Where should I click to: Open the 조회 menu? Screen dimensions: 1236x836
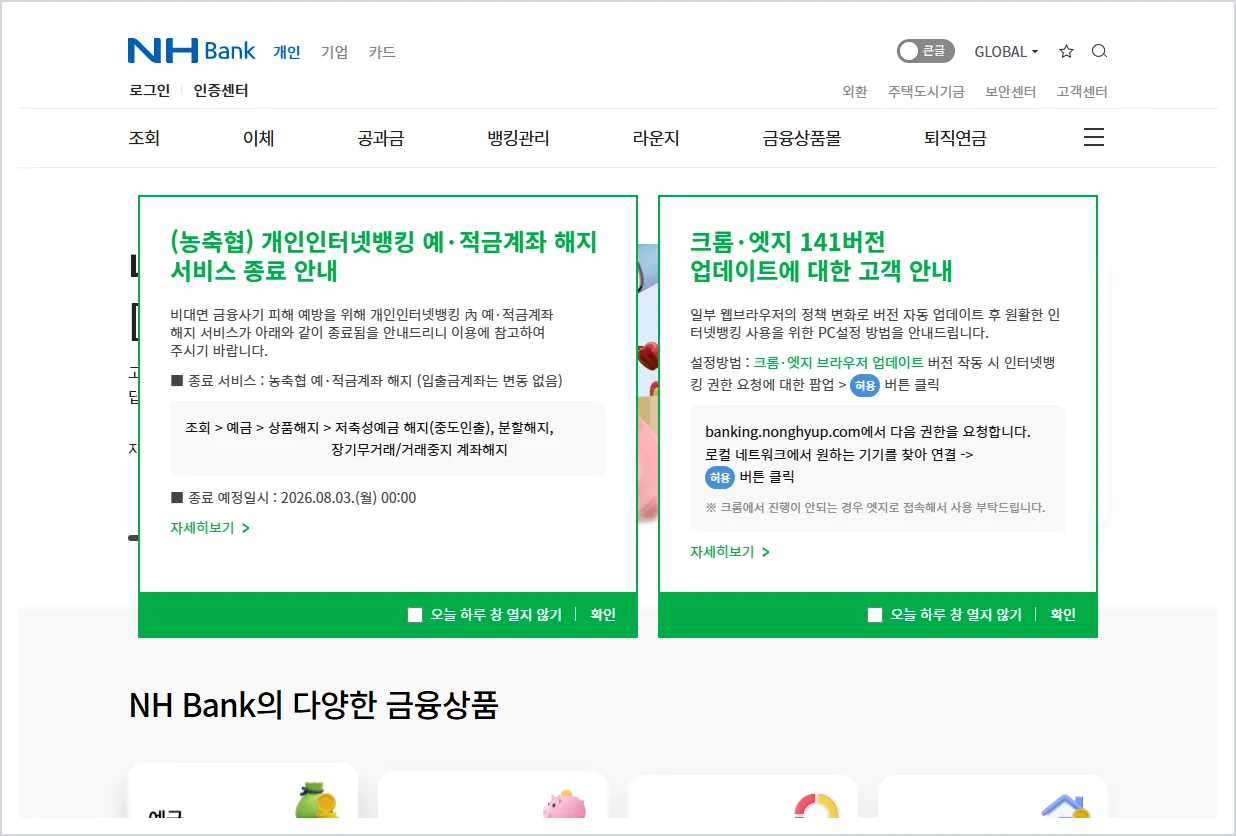pyautogui.click(x=145, y=139)
